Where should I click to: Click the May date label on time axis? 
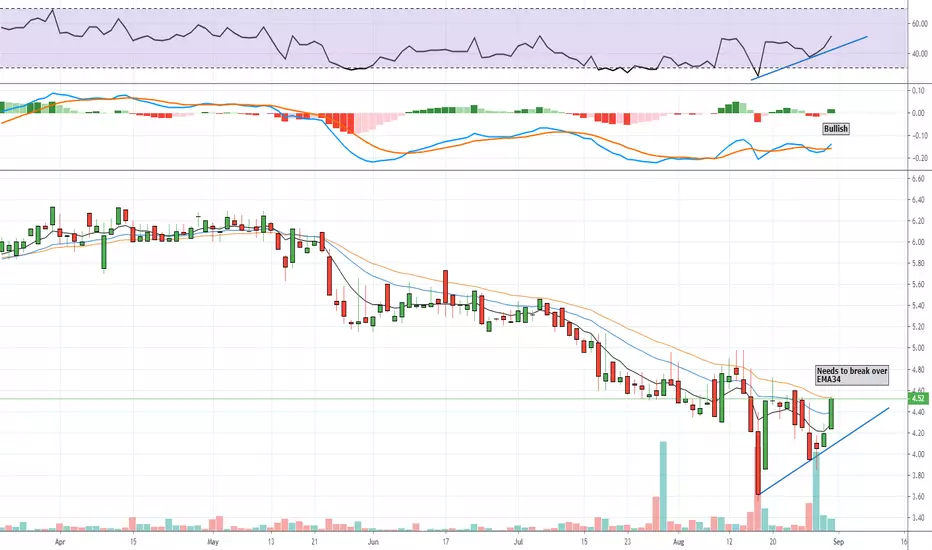click(x=213, y=542)
